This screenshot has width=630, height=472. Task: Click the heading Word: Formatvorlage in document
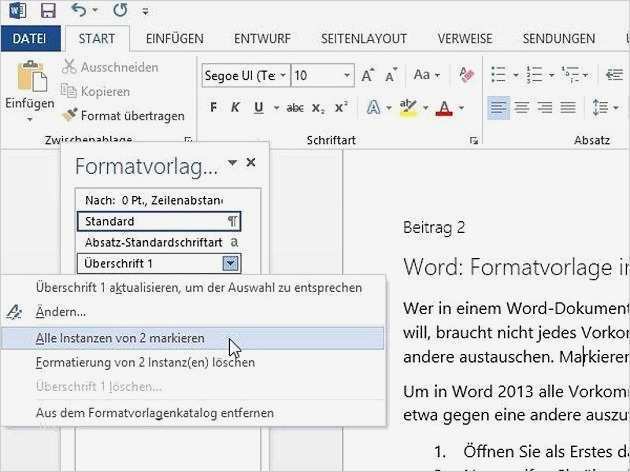(516, 267)
